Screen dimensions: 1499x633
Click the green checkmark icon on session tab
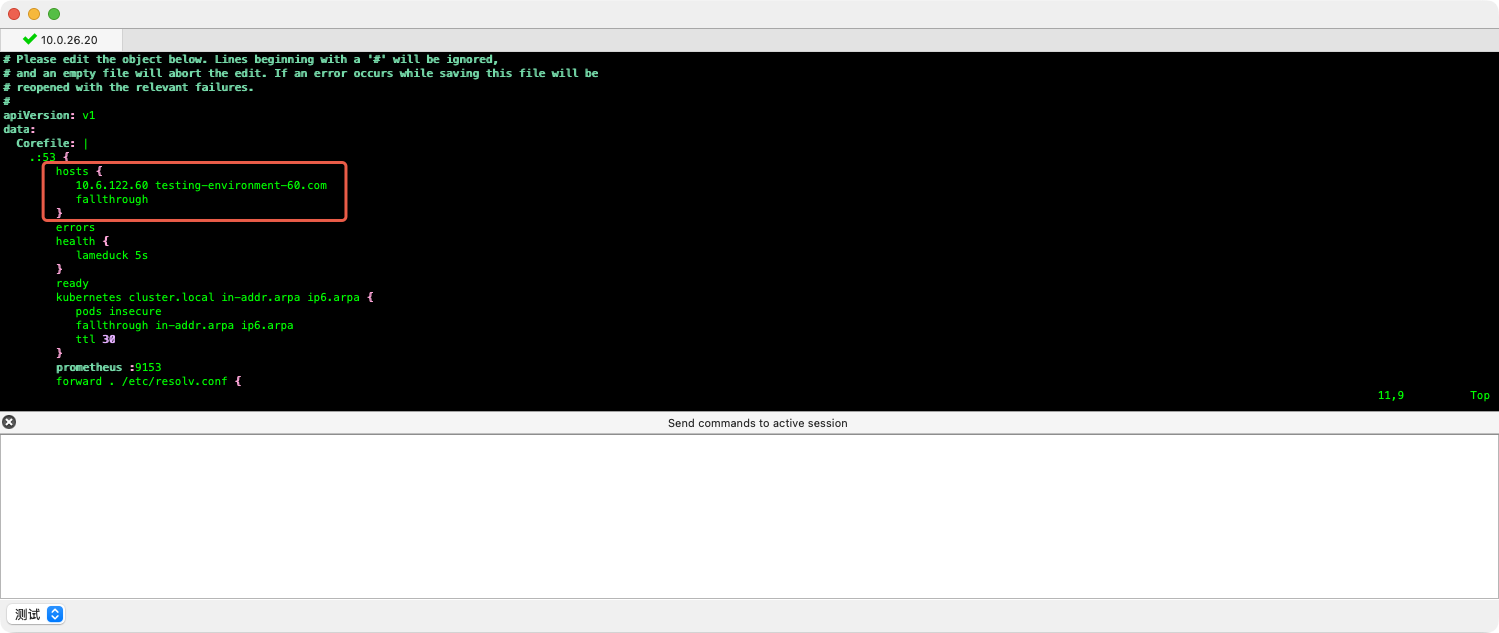pyautogui.click(x=30, y=39)
